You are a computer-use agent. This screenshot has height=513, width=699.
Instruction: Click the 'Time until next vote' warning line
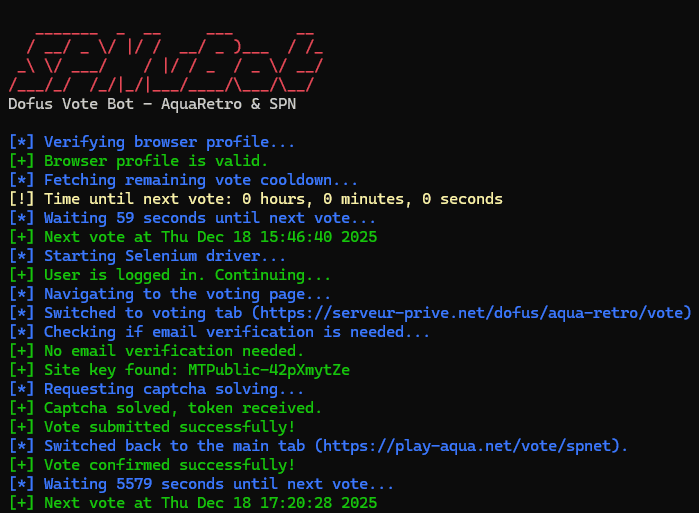[256, 199]
